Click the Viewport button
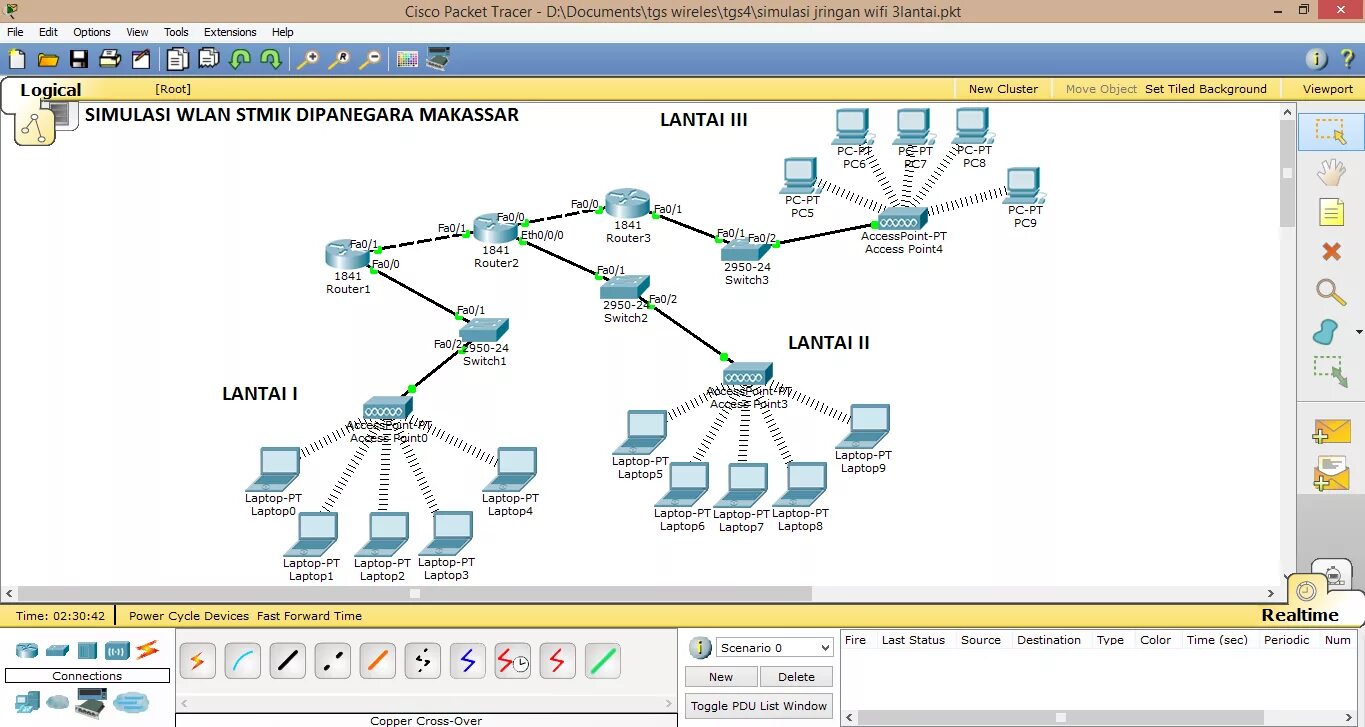The image size is (1365, 727). (x=1327, y=89)
